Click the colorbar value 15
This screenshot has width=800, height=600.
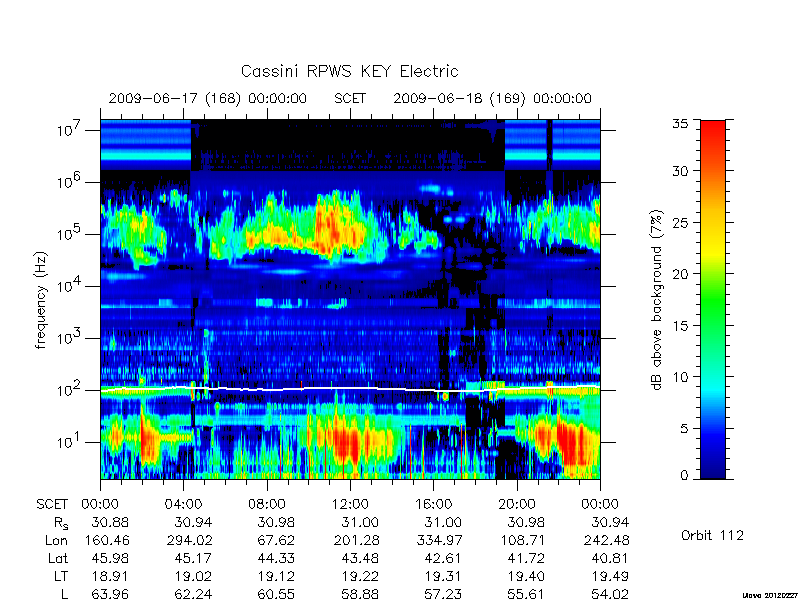[x=680, y=325]
